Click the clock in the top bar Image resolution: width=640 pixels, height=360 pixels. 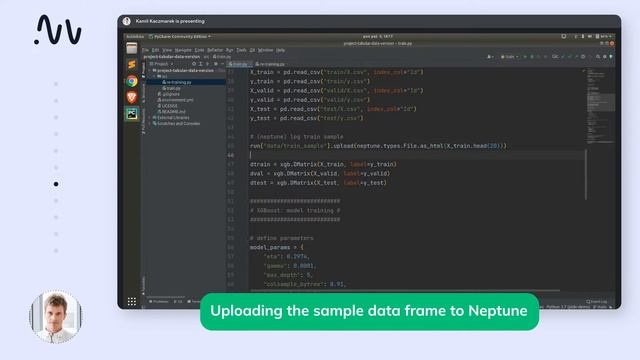click(x=378, y=36)
